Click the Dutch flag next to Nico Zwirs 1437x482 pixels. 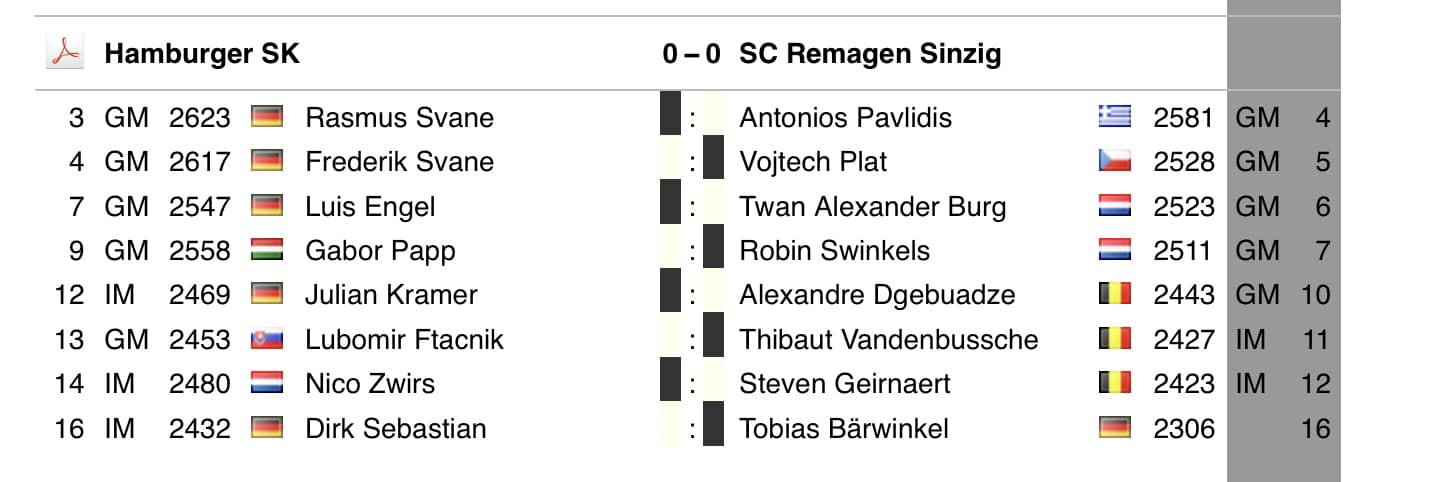(x=267, y=384)
